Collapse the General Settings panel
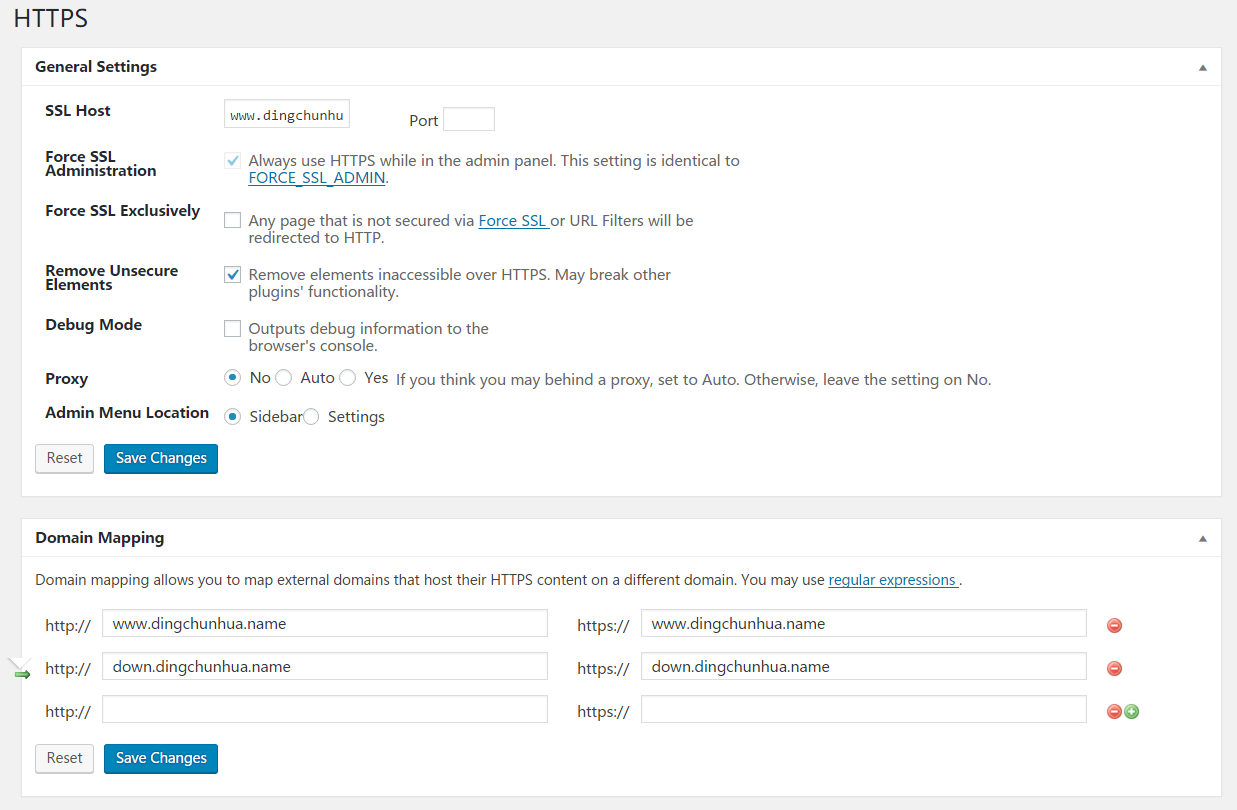The width and height of the screenshot is (1237, 810). tap(1203, 68)
